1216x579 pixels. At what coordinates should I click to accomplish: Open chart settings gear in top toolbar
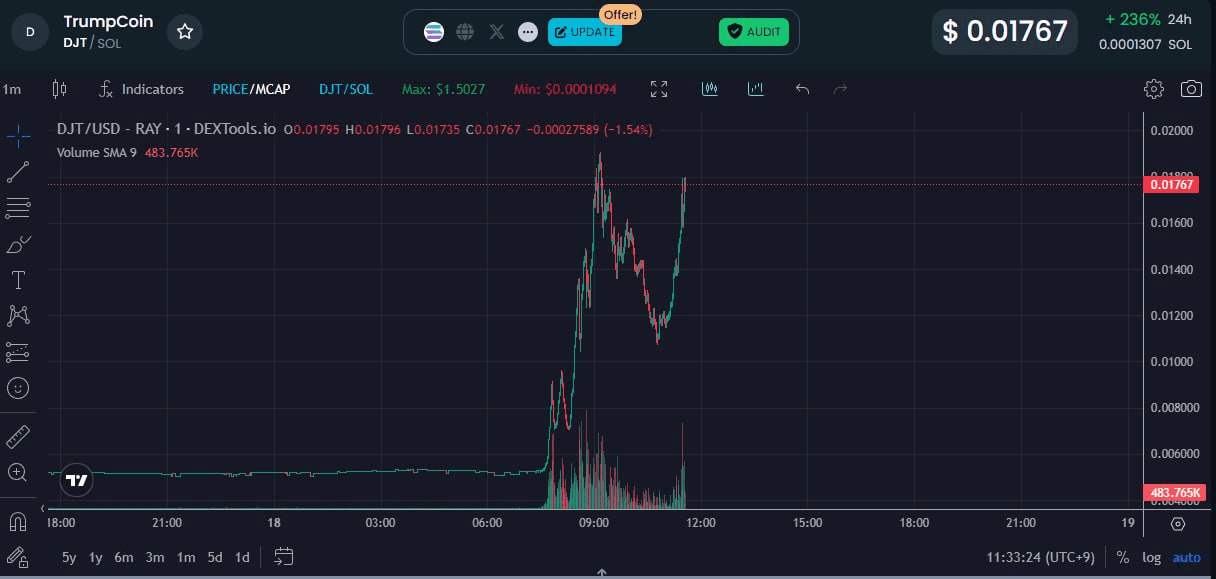tap(1154, 89)
